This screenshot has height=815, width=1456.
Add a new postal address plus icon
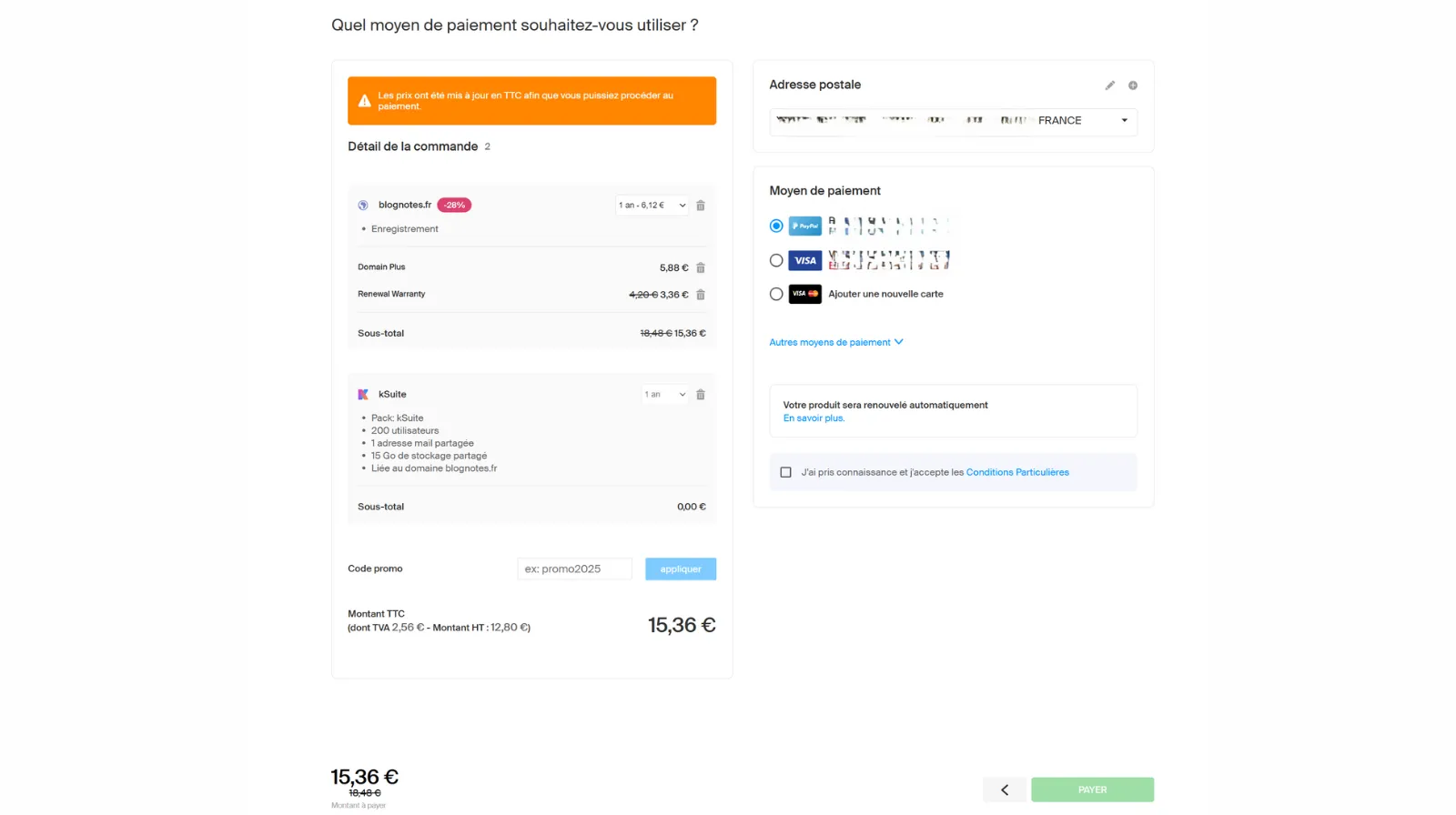(1133, 86)
